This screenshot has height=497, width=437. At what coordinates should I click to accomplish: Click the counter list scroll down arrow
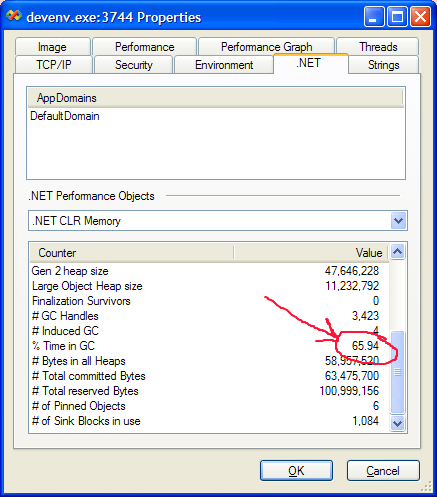tap(397, 424)
